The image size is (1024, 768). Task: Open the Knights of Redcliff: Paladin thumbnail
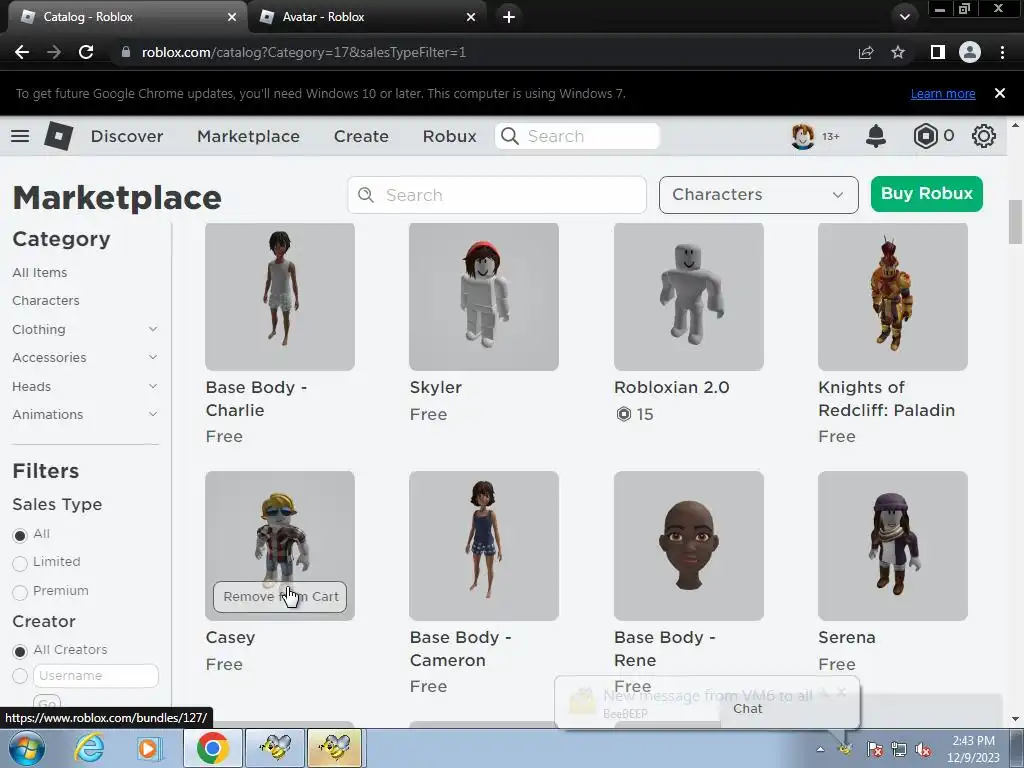893,296
